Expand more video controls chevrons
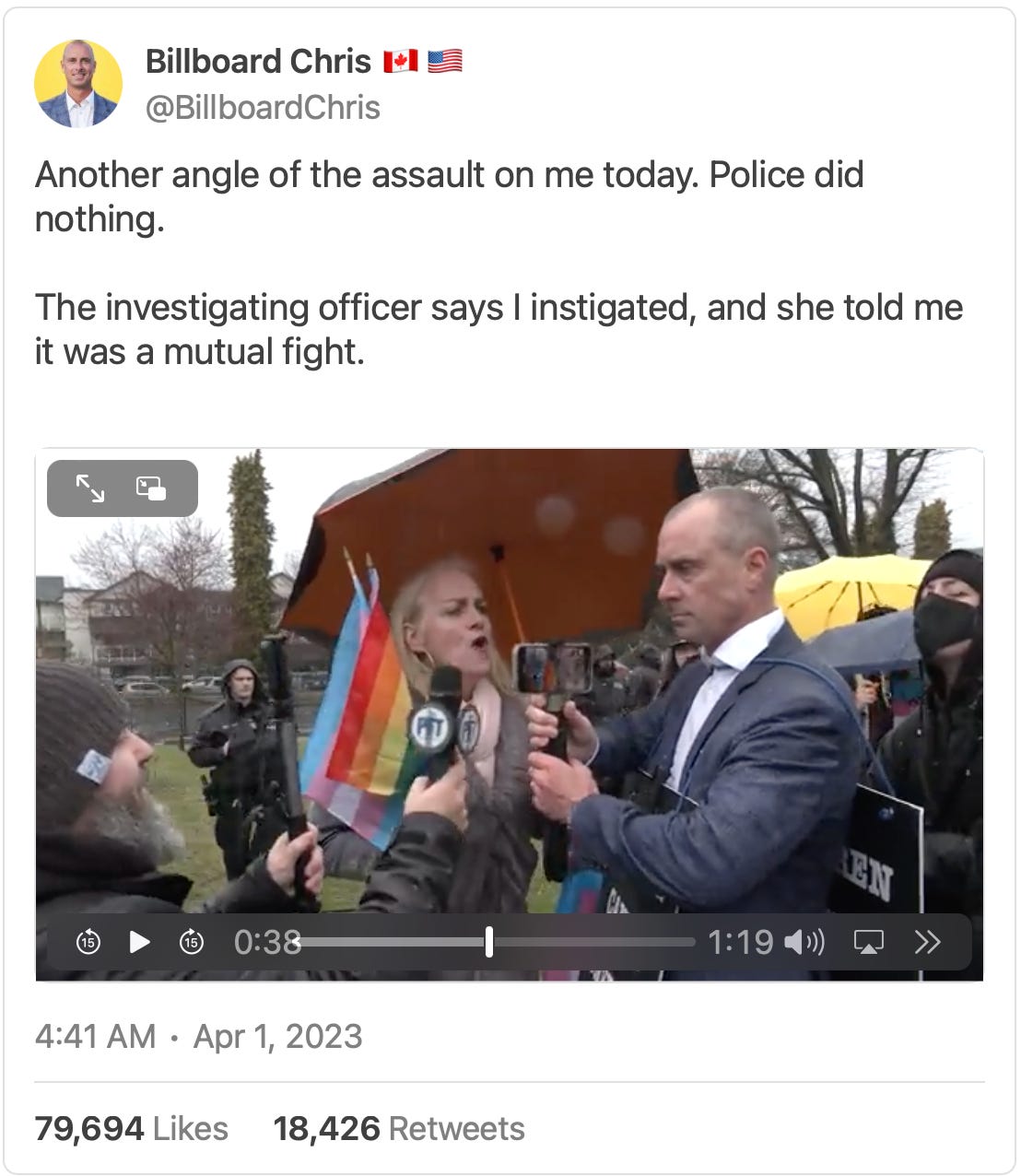Viewport: 1021px width, 1176px height. tap(927, 942)
